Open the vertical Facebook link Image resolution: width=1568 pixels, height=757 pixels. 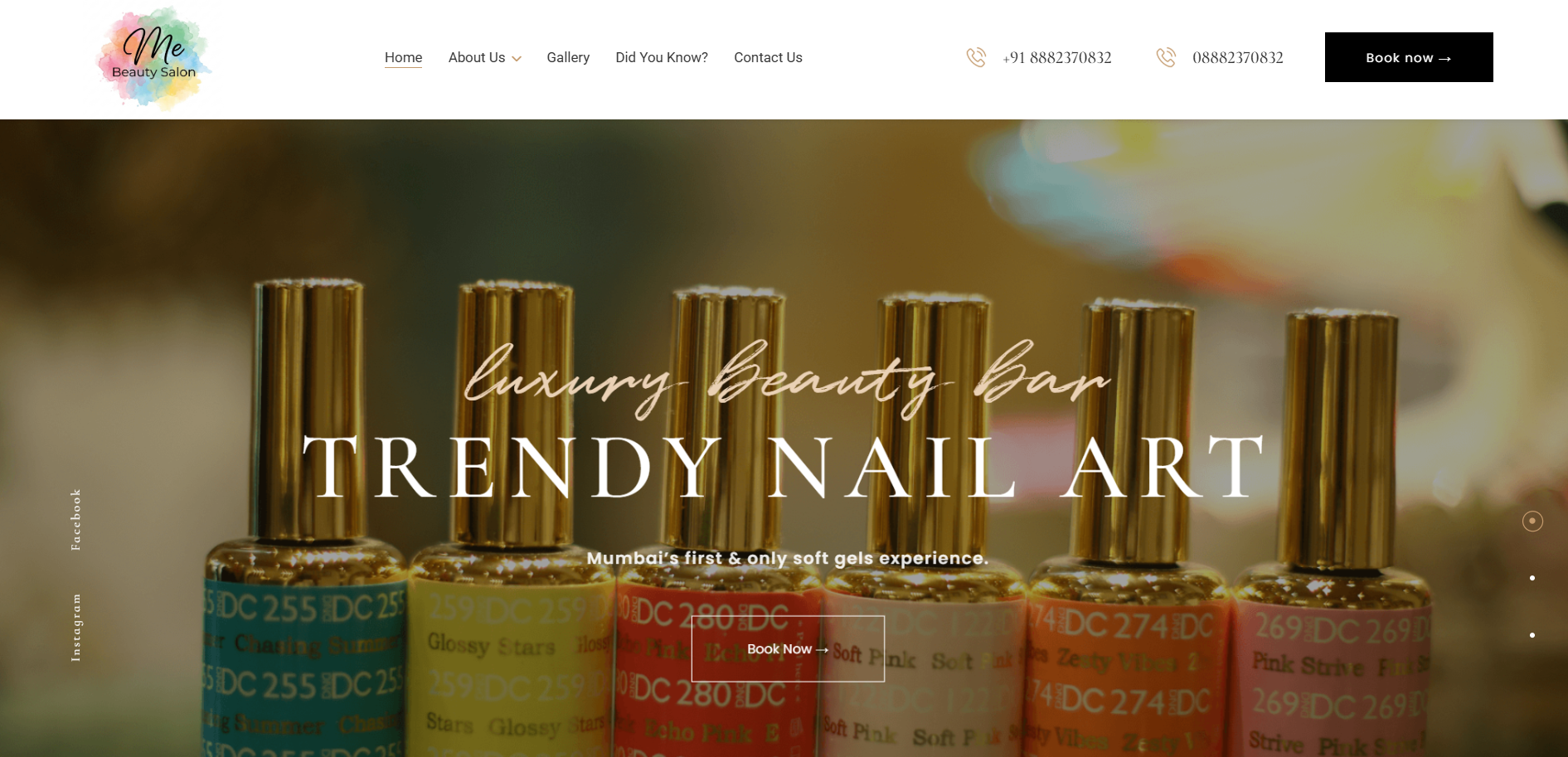point(75,520)
